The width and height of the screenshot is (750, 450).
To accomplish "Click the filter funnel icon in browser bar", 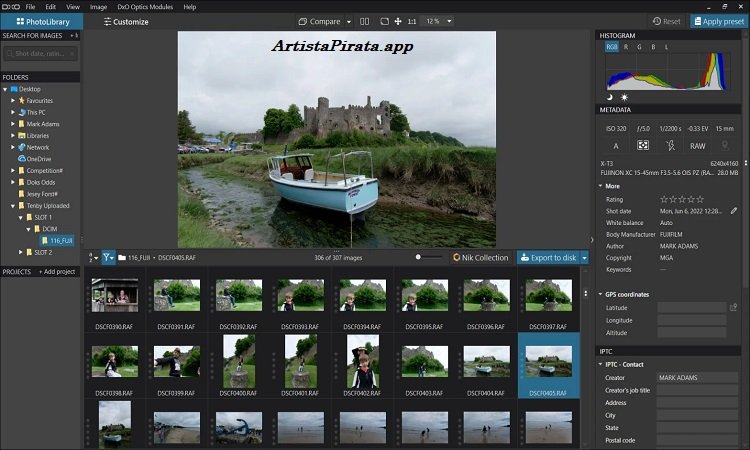I will pyautogui.click(x=108, y=258).
